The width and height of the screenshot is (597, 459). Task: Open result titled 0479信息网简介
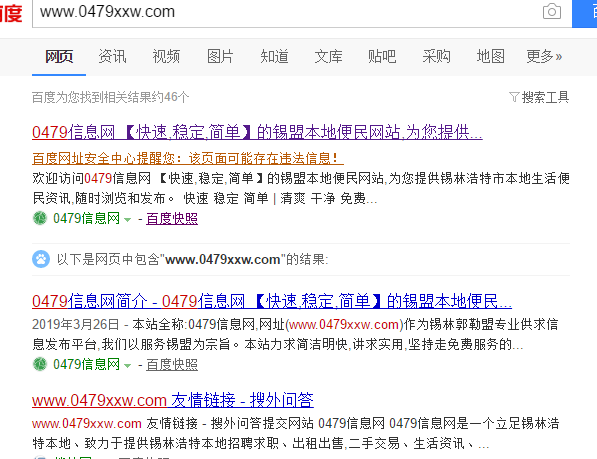tap(272, 301)
